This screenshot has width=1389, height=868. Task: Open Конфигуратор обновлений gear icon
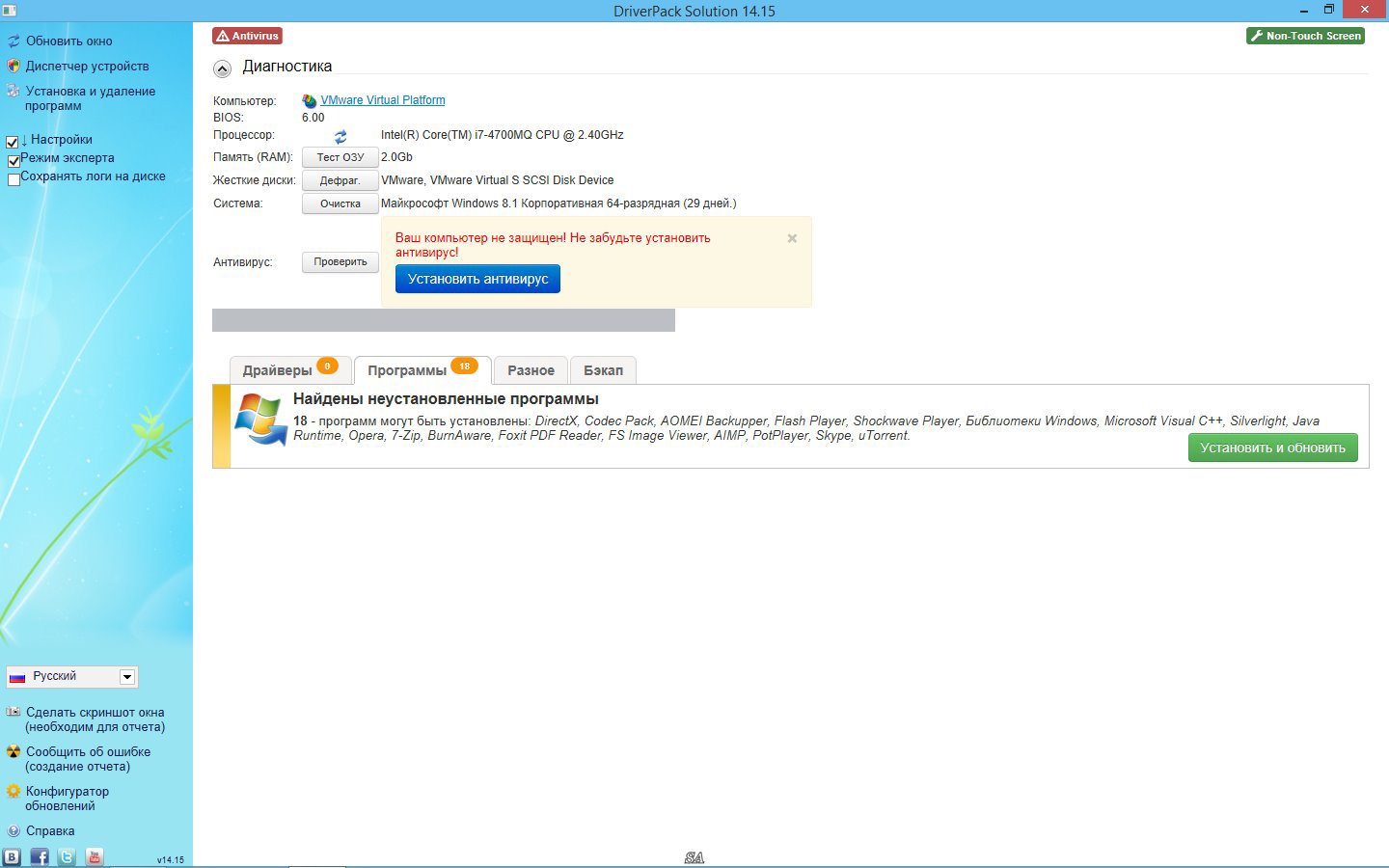click(x=13, y=791)
